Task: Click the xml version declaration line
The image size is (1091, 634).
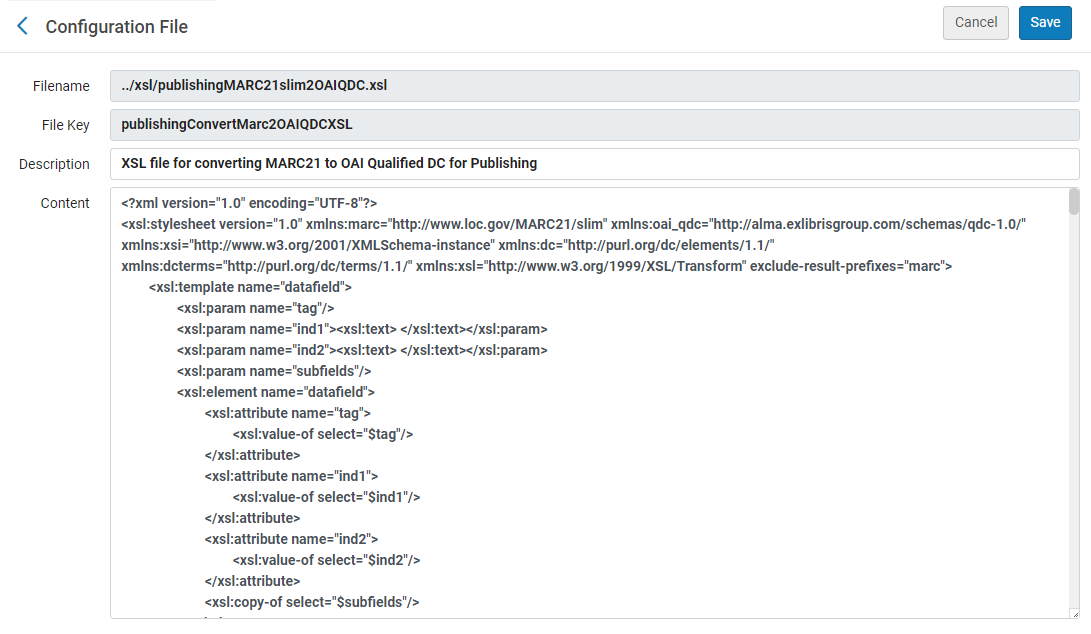Action: point(249,203)
